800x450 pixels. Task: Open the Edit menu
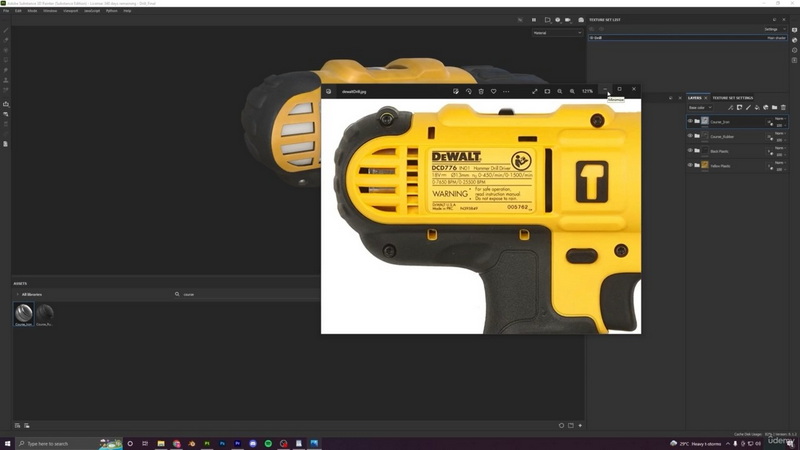click(18, 11)
